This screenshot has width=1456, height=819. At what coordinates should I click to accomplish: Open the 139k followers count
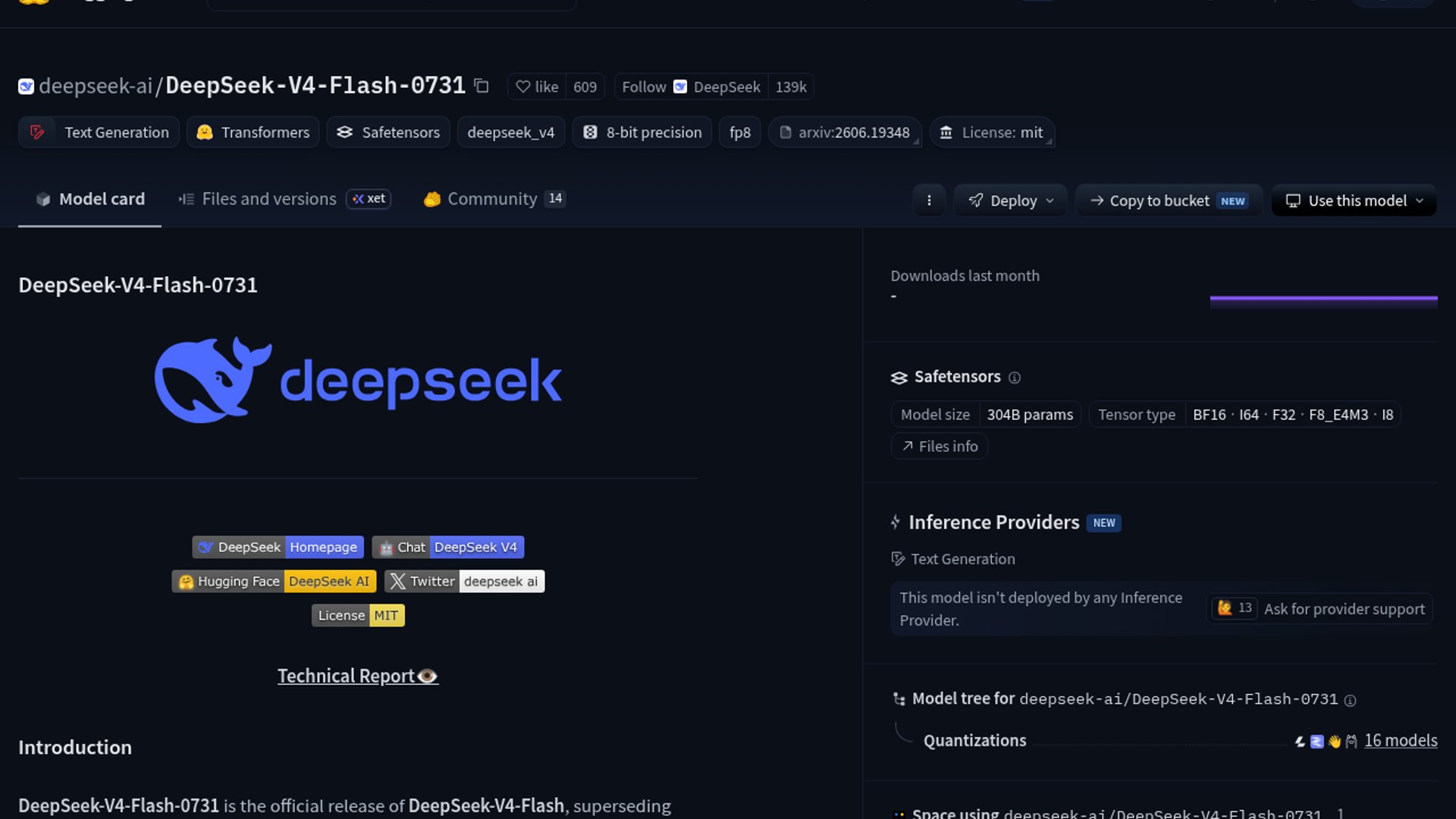coord(790,86)
